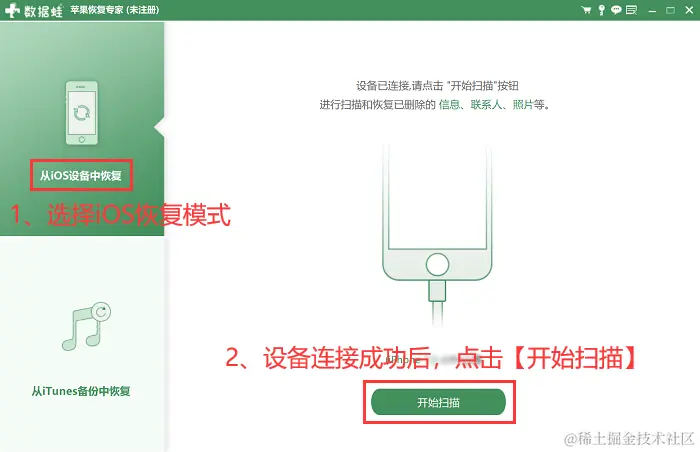This screenshot has width=700, height=452.
Task: Click the phone recovery icon in sidebar
Action: [x=82, y=113]
